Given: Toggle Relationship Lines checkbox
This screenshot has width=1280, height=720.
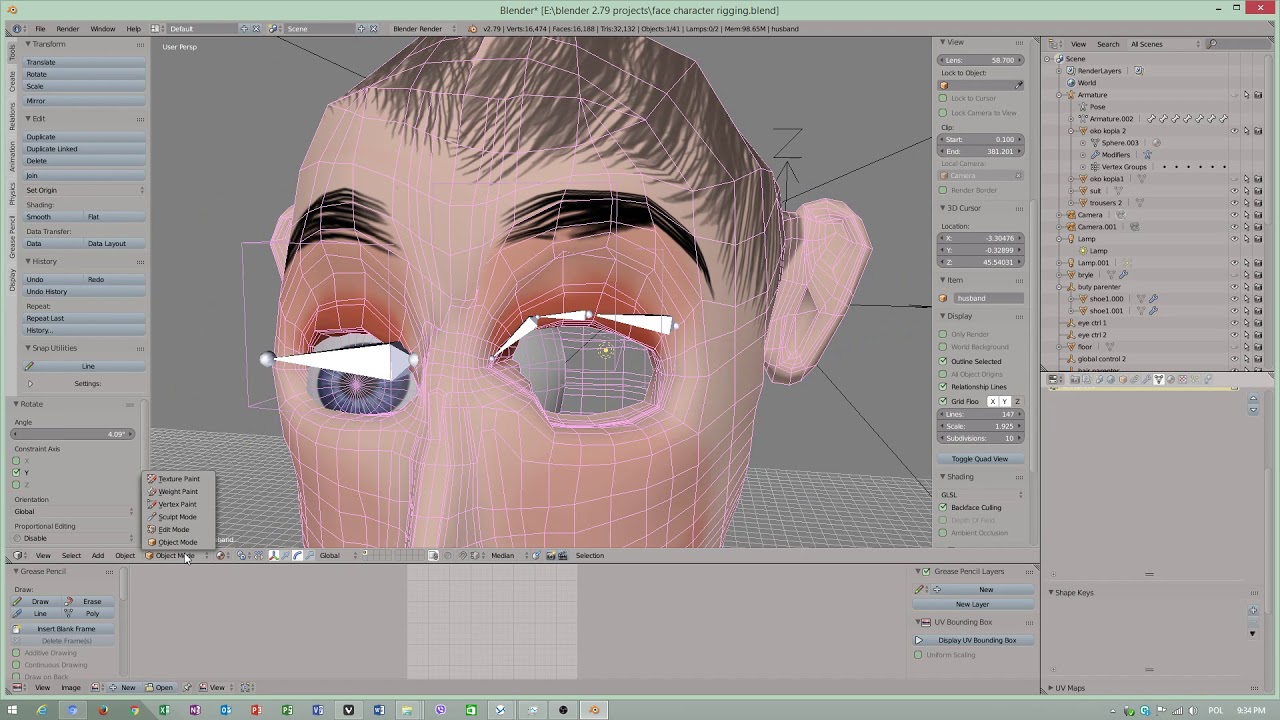Looking at the screenshot, I should tap(943, 387).
